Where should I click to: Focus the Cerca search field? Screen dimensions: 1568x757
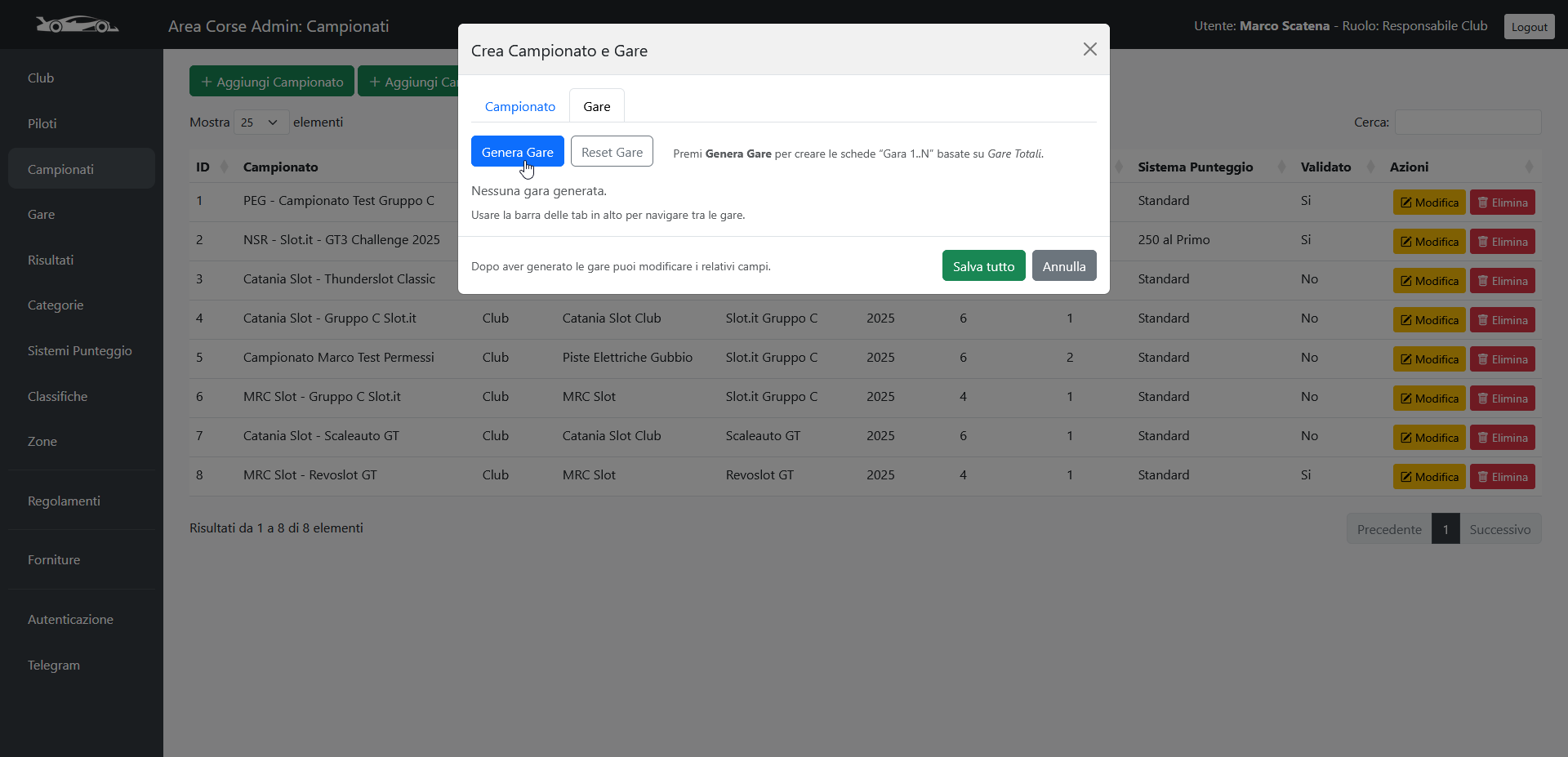[x=1468, y=122]
